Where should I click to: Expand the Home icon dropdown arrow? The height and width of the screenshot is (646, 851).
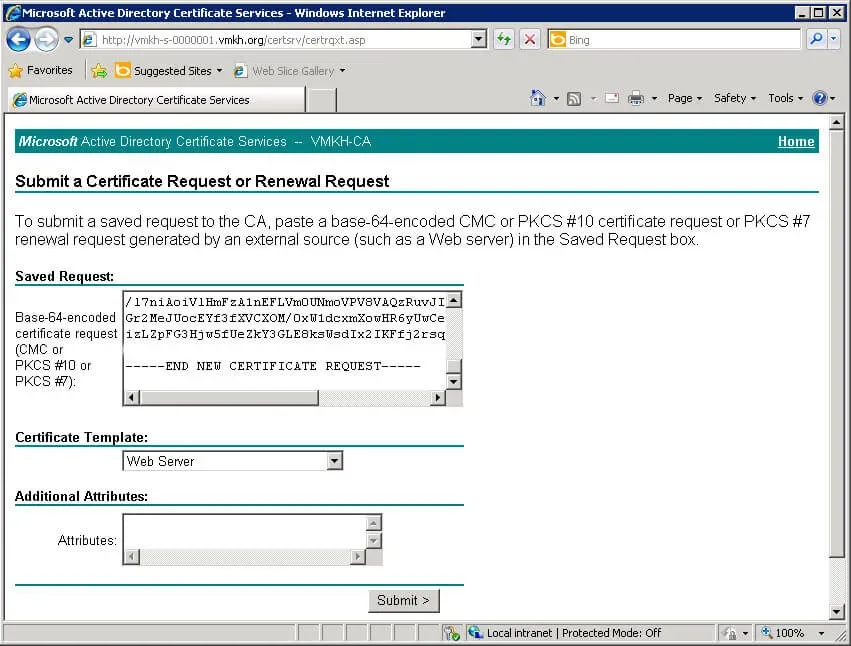(556, 98)
